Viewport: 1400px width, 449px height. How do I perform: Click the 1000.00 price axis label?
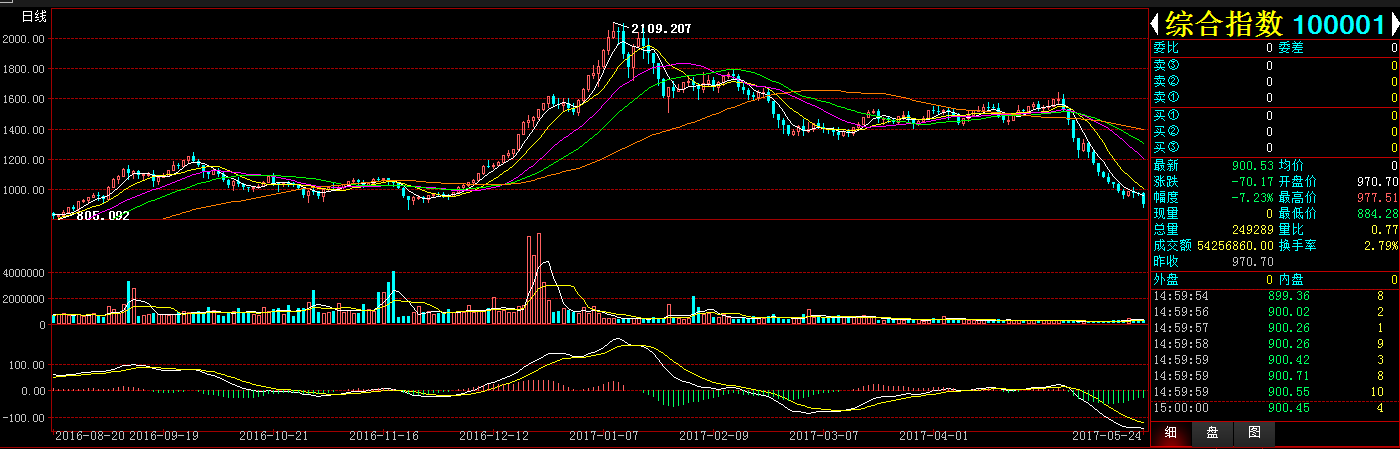(x=26, y=189)
